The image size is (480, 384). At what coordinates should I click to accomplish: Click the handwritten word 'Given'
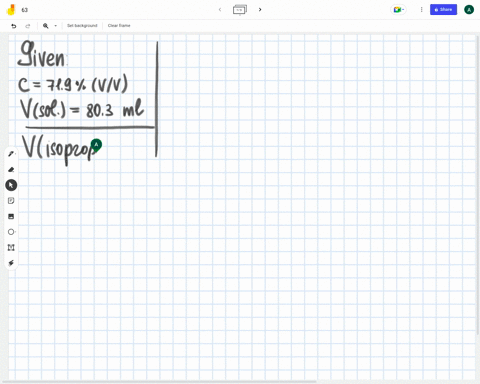coord(42,54)
